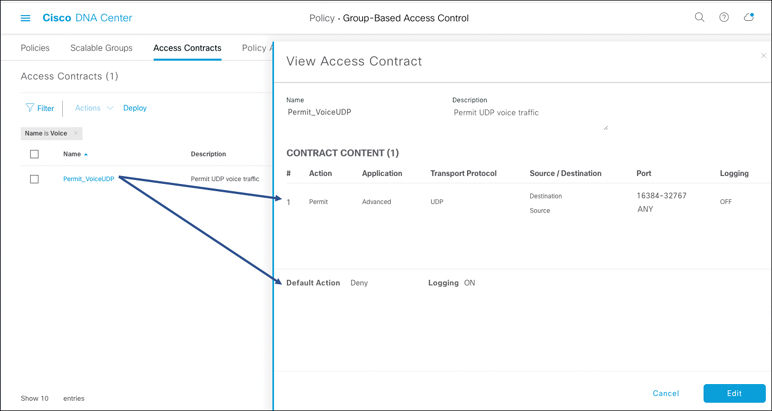The width and height of the screenshot is (772, 411).
Task: Toggle the select-all header checkbox
Action: [34, 154]
